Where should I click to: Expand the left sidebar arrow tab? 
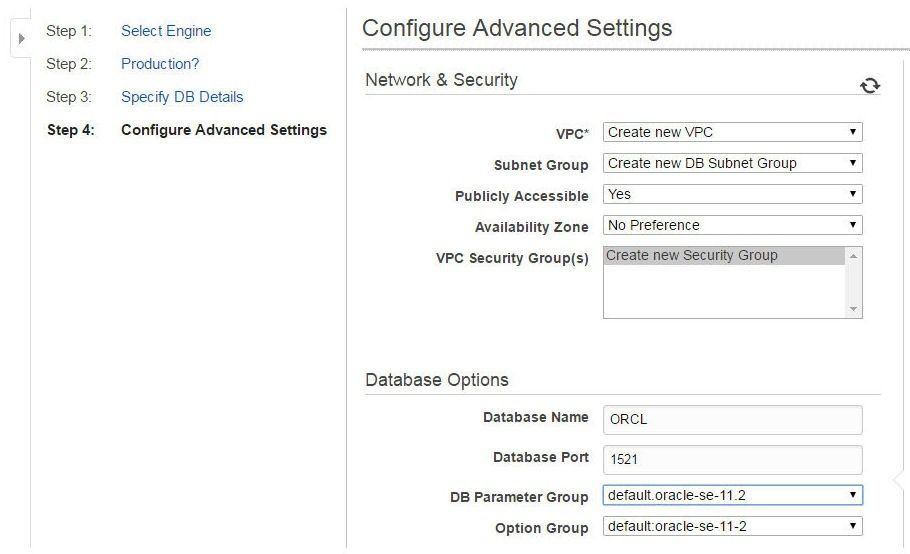pos(21,38)
